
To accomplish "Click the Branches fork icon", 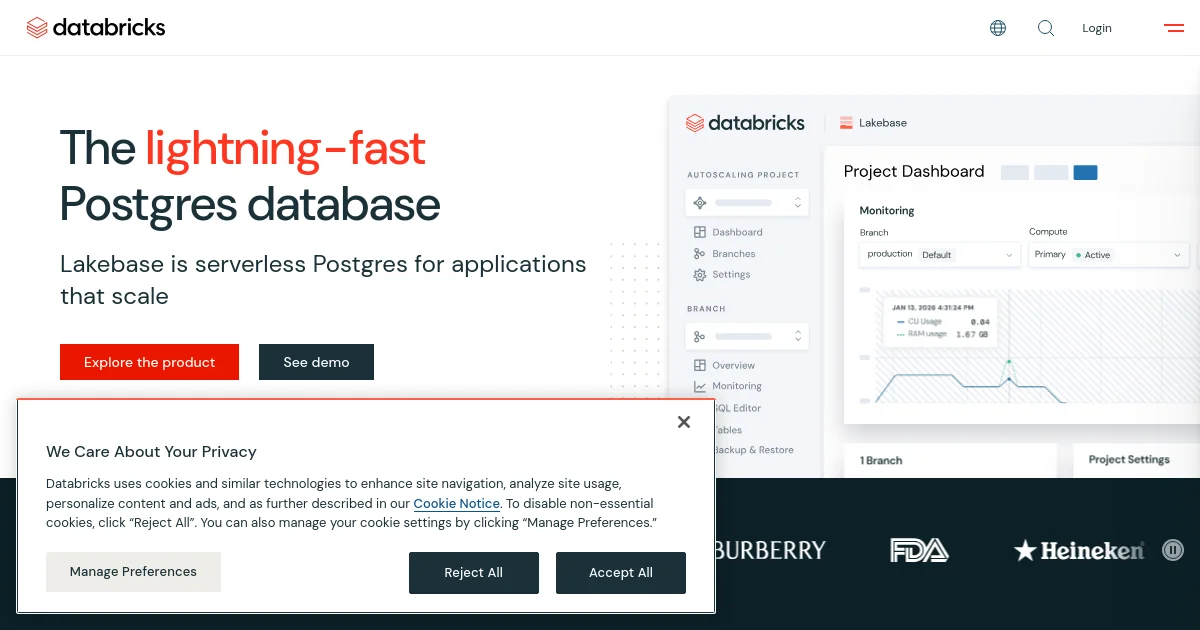I will coord(700,254).
